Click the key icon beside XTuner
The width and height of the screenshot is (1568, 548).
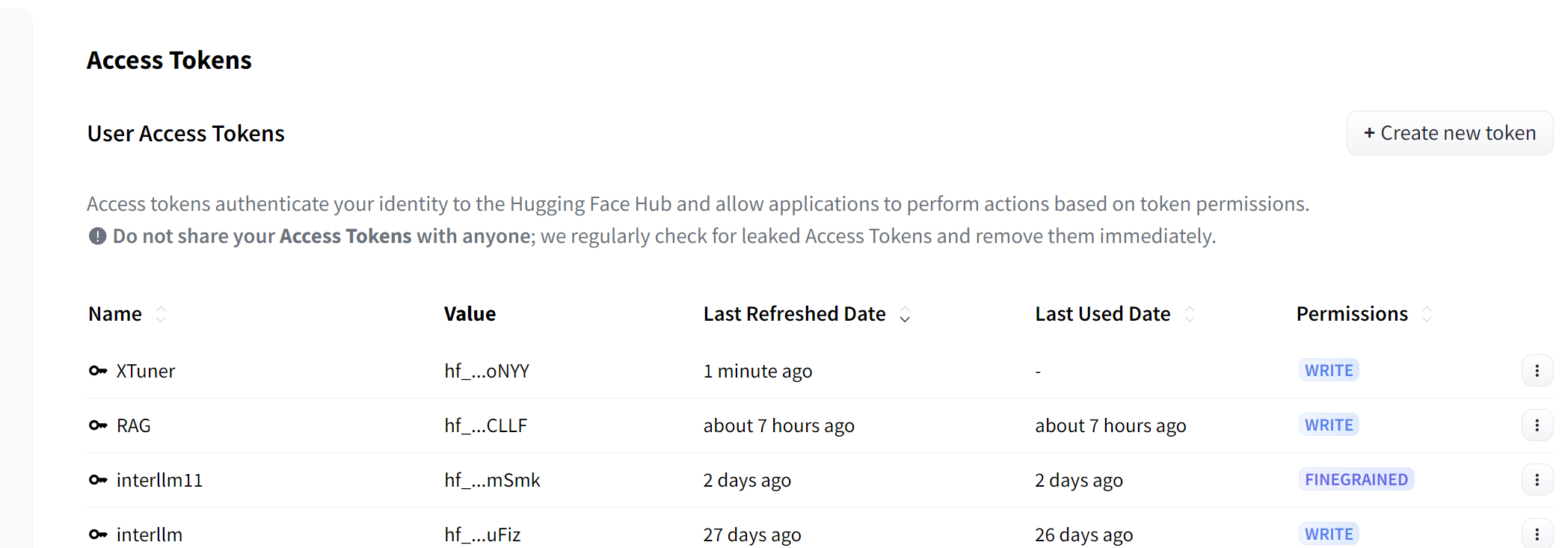(98, 371)
